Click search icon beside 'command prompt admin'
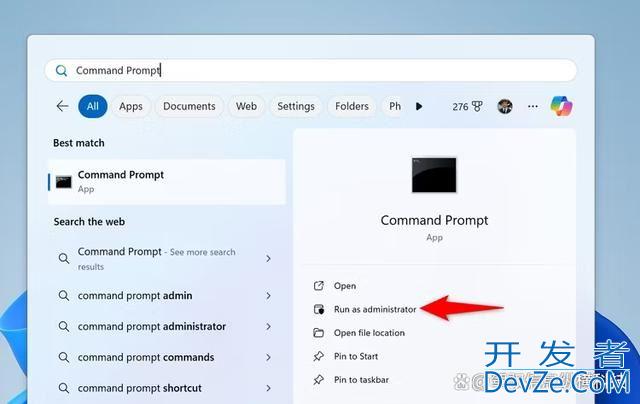This screenshot has height=404, width=640. click(64, 295)
